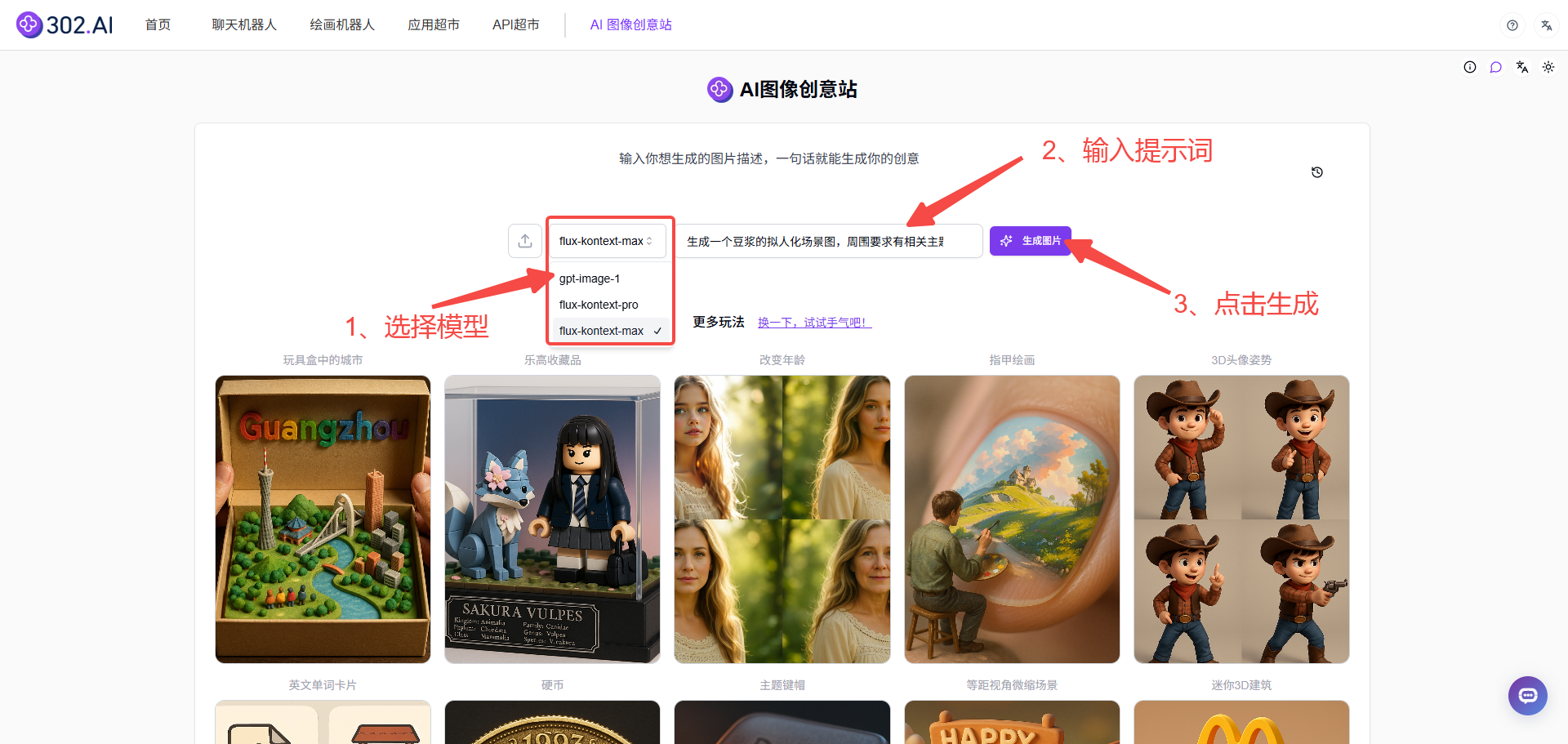Click the help question mark icon
The width and height of the screenshot is (1568, 744).
coord(1512,25)
